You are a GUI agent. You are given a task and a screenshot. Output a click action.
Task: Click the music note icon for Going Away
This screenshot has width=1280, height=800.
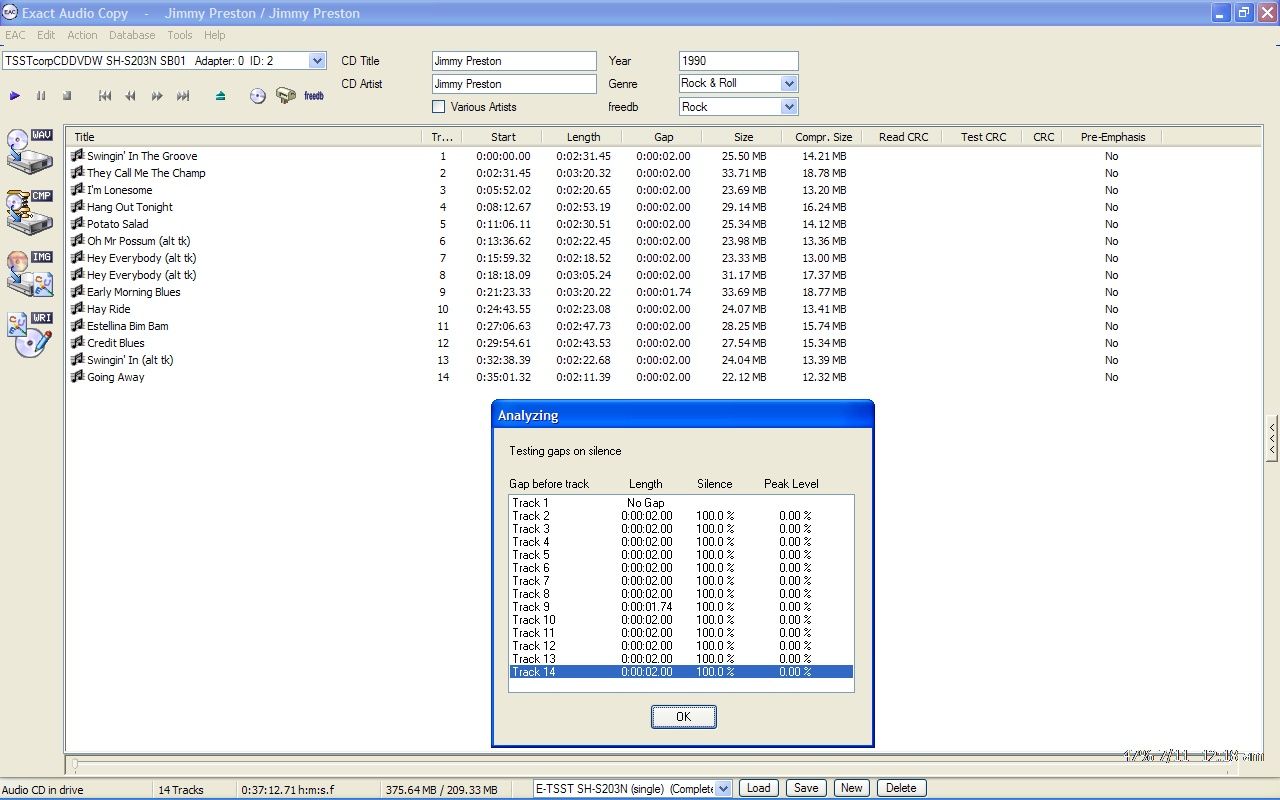[77, 377]
